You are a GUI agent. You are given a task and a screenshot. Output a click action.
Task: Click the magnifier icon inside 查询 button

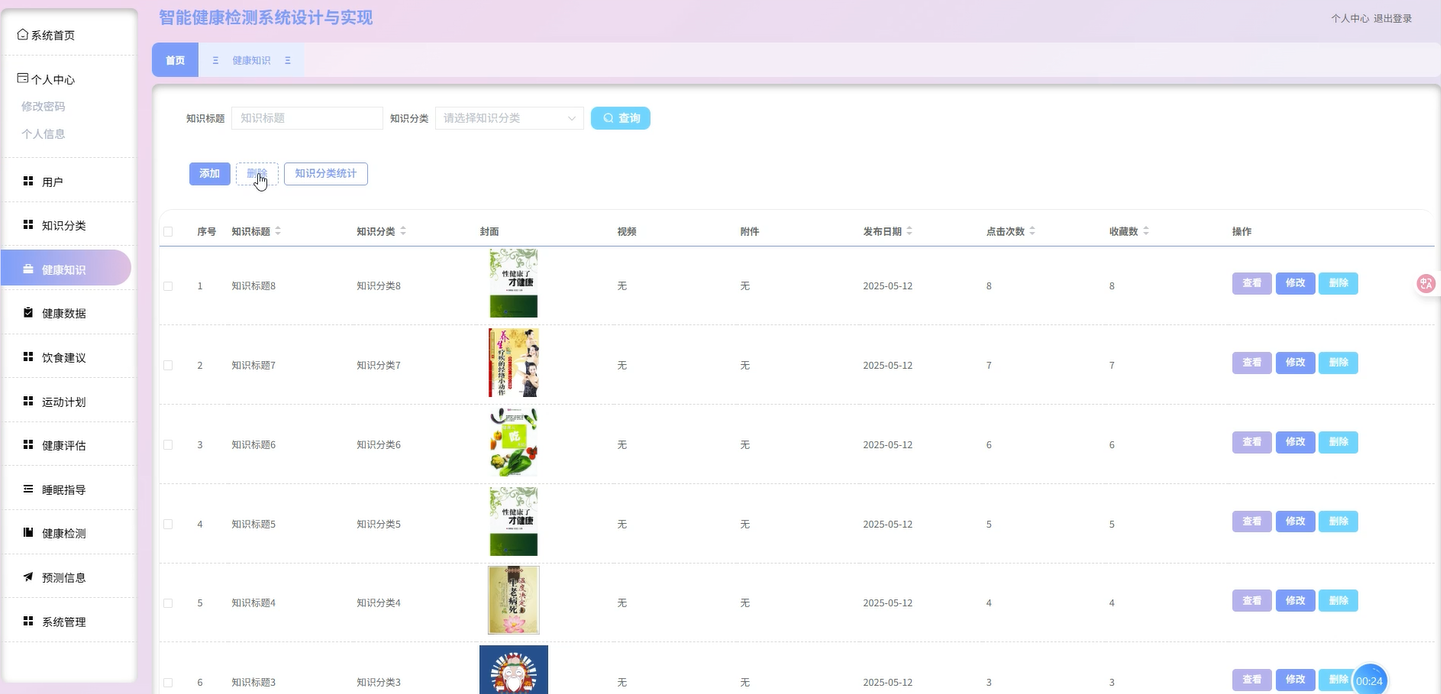click(x=606, y=117)
